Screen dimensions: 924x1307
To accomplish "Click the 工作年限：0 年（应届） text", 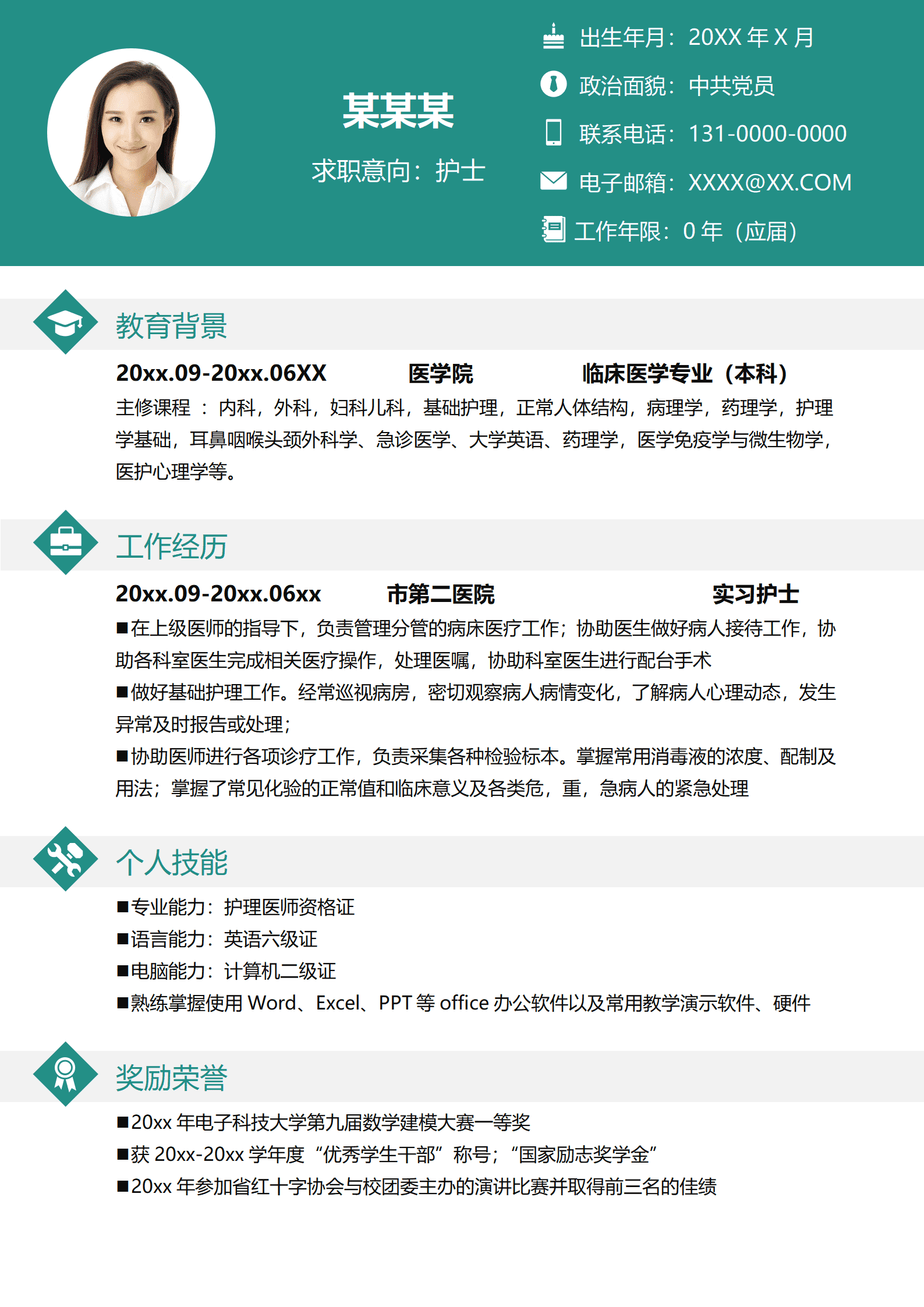I will (x=686, y=231).
